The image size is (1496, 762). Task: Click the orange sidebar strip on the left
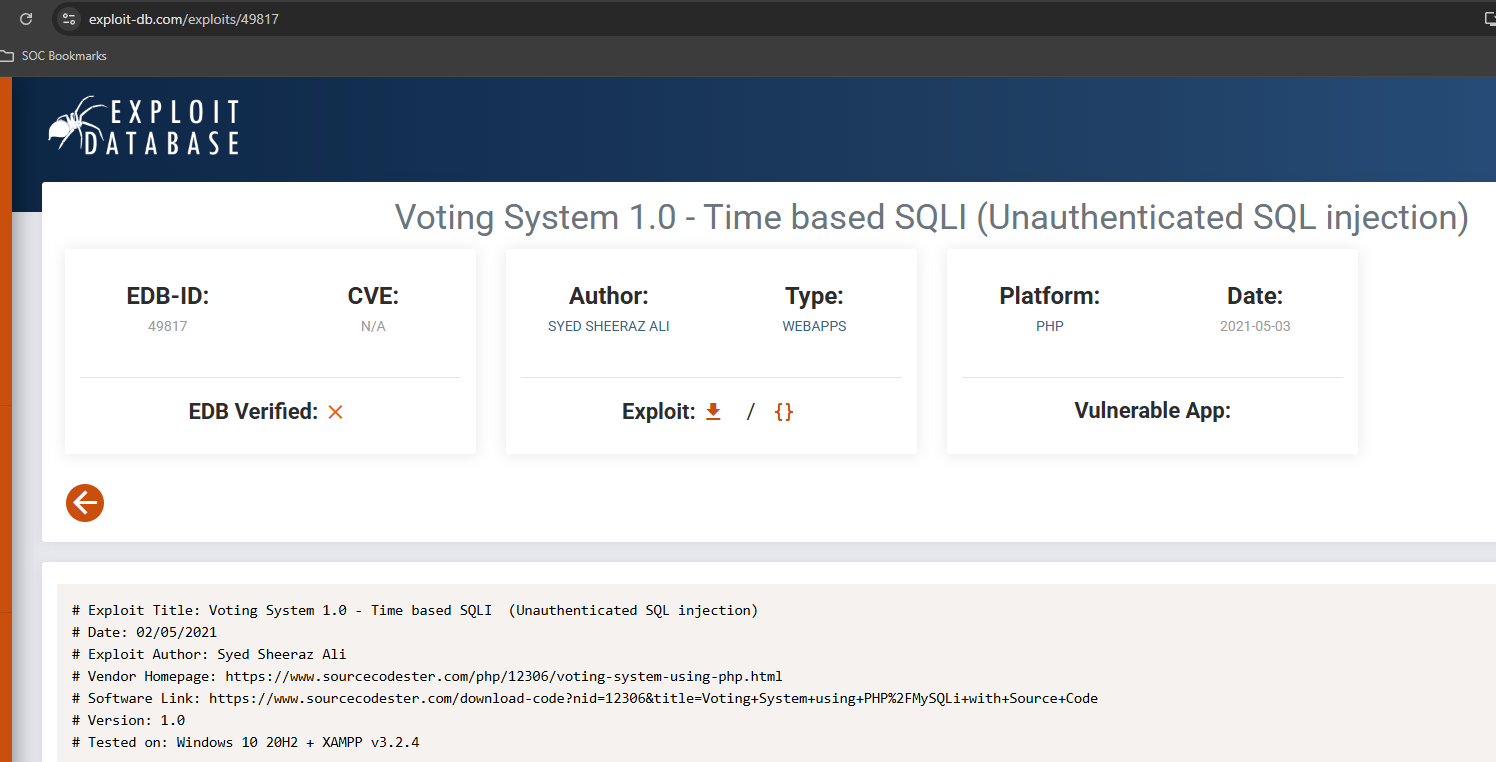pos(5,400)
